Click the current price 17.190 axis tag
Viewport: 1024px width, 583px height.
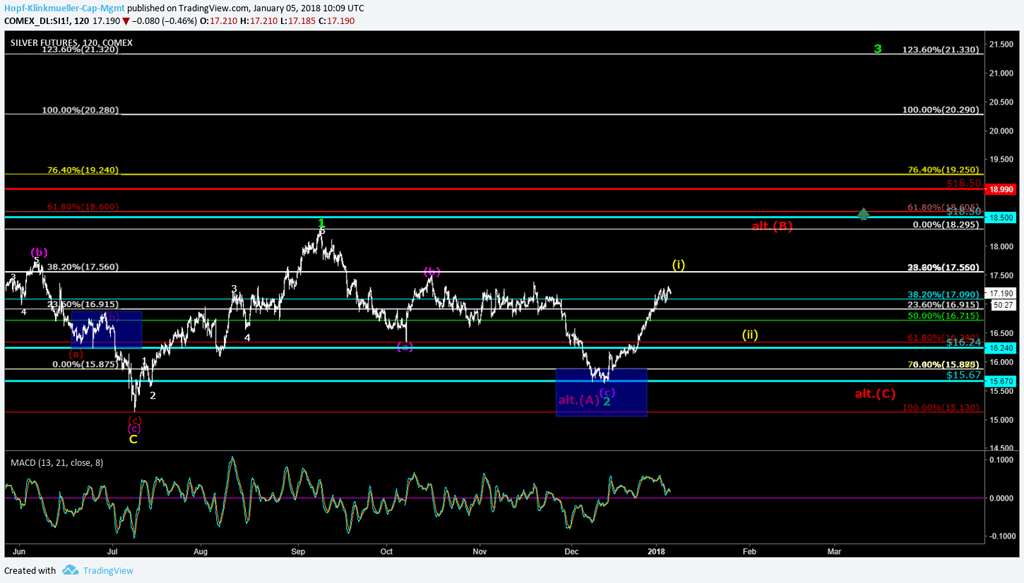pyautogui.click(x=1000, y=293)
